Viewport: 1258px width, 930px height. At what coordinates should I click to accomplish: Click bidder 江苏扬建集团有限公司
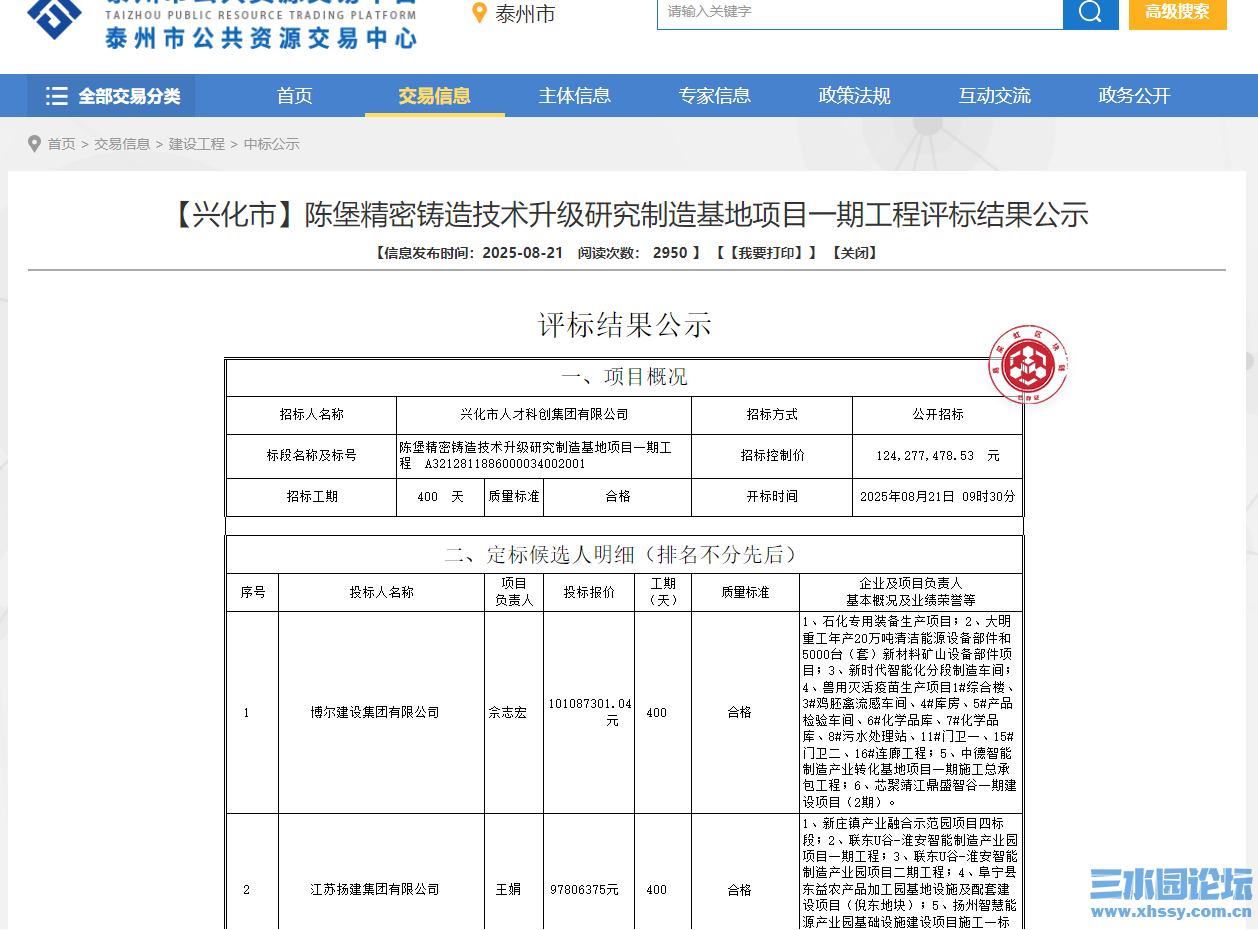point(375,890)
